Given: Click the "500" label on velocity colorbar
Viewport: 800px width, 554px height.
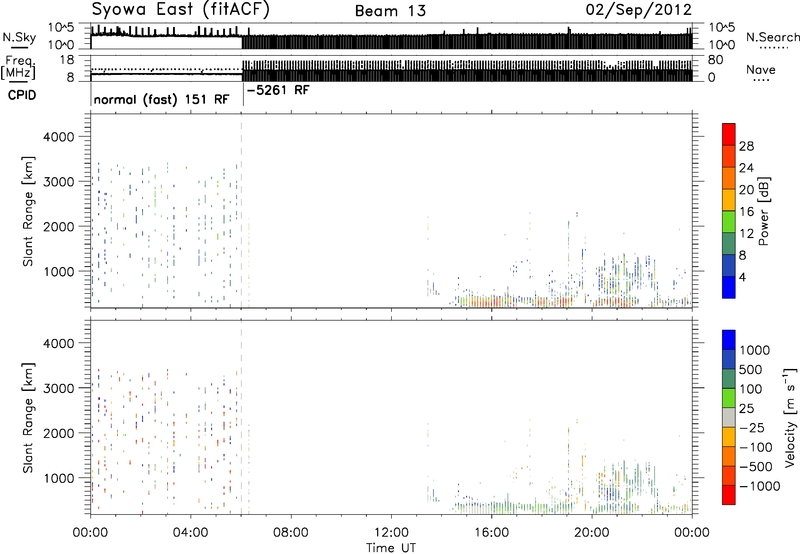Looking at the screenshot, I should click(751, 370).
